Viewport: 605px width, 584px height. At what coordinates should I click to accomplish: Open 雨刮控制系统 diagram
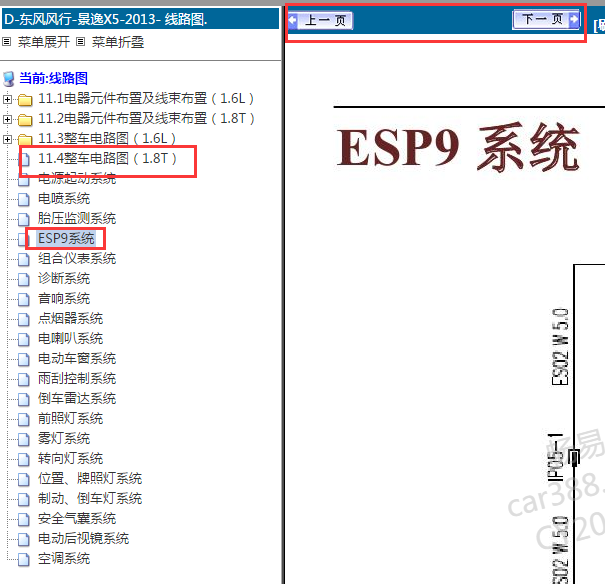click(77, 379)
